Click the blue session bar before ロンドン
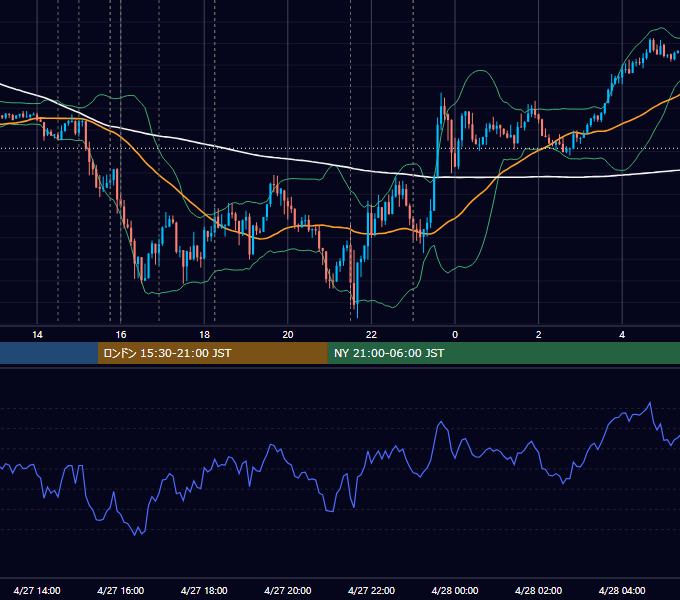Screen dimensions: 680x600 coord(49,353)
